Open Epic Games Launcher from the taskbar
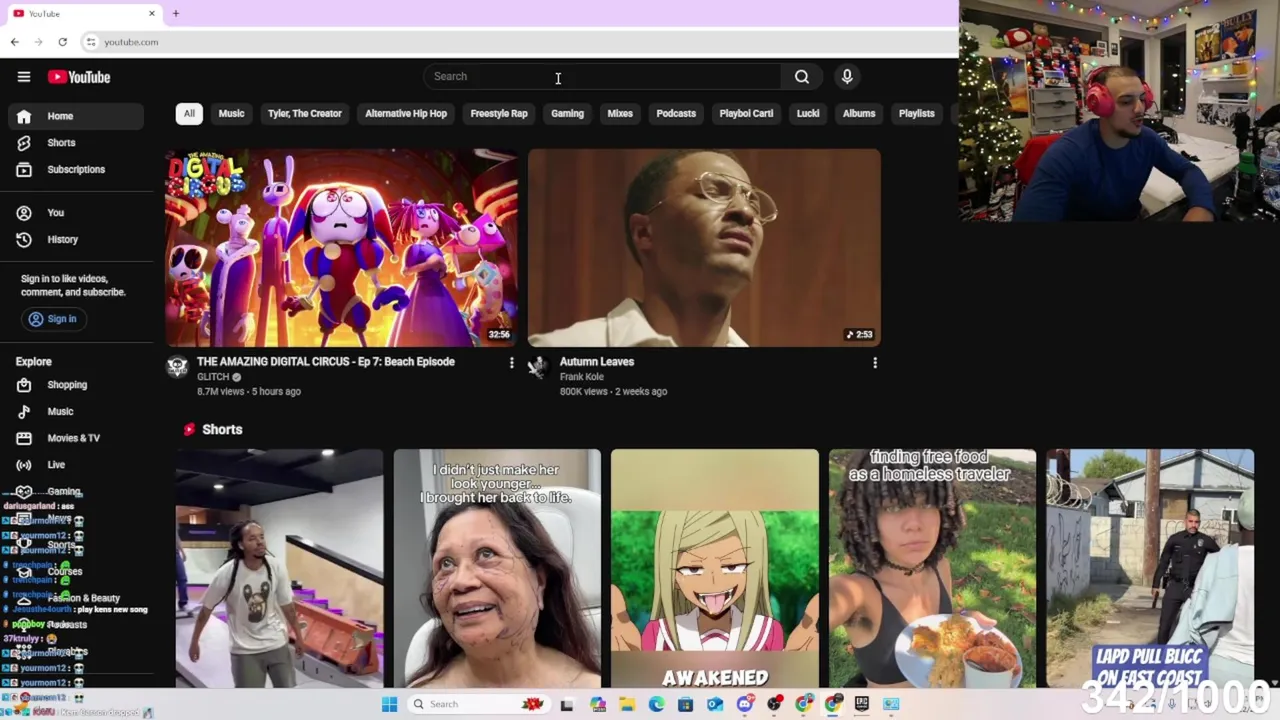 coord(862,704)
